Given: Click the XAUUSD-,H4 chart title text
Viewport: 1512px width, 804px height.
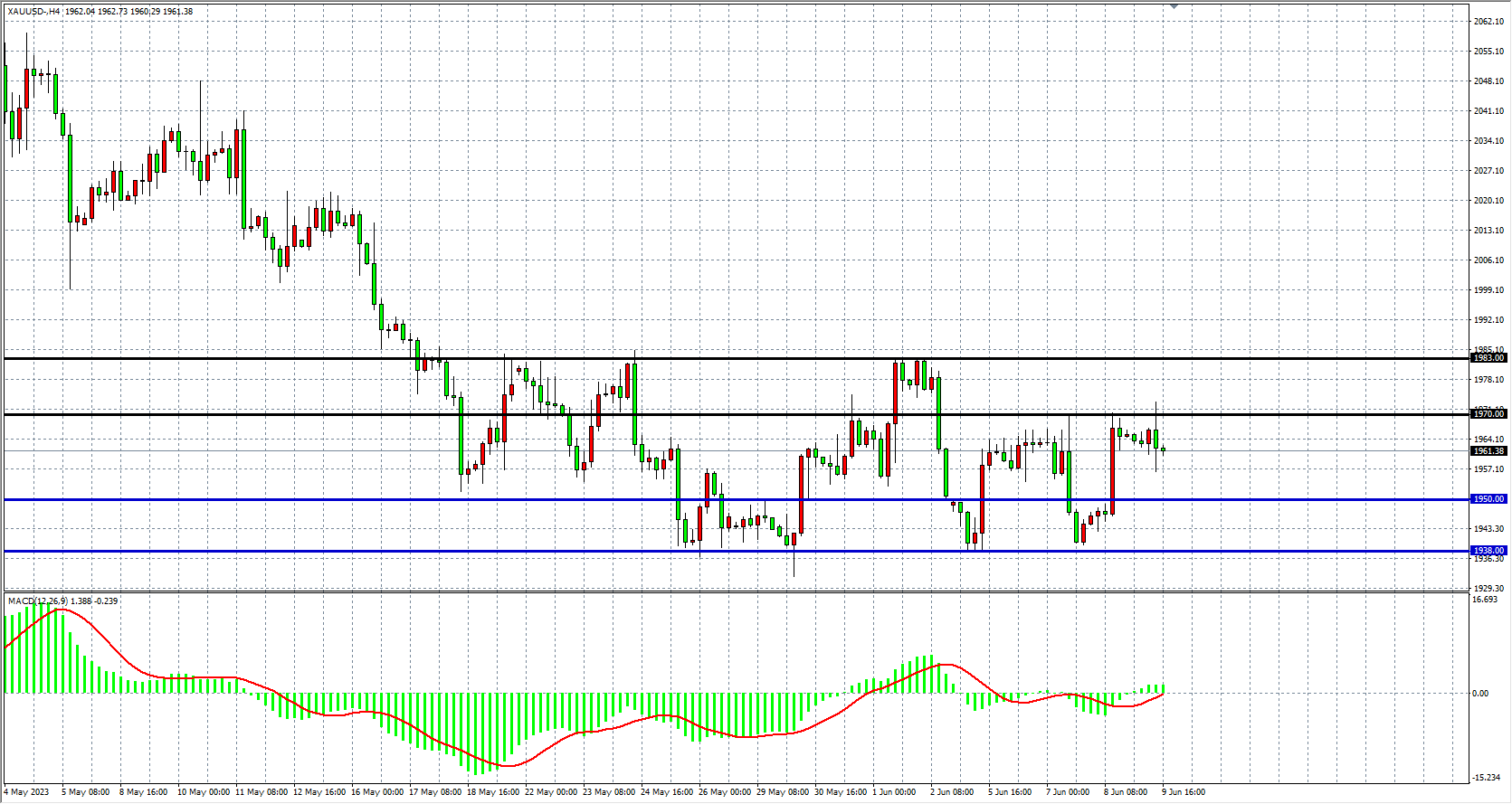Looking at the screenshot, I should click(x=34, y=12).
